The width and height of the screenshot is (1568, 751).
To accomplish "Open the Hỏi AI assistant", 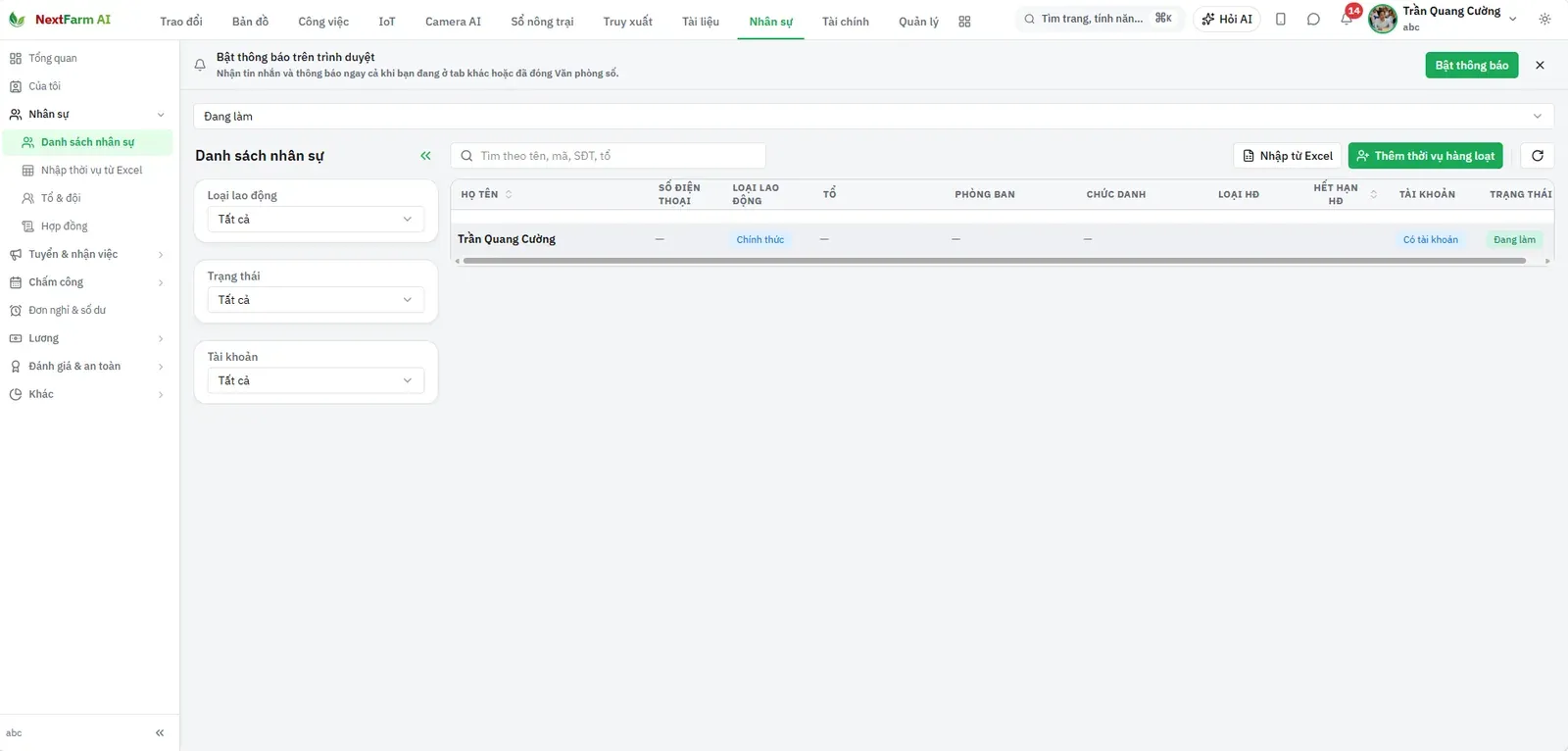I will pyautogui.click(x=1227, y=19).
